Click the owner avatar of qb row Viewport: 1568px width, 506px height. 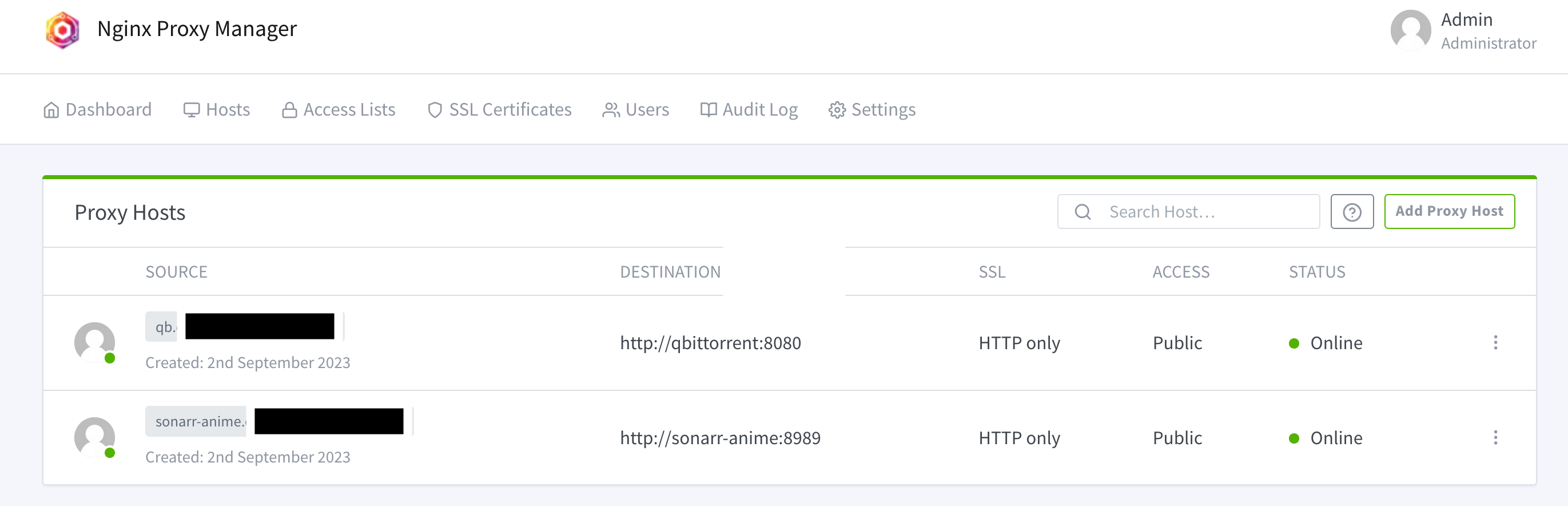95,343
